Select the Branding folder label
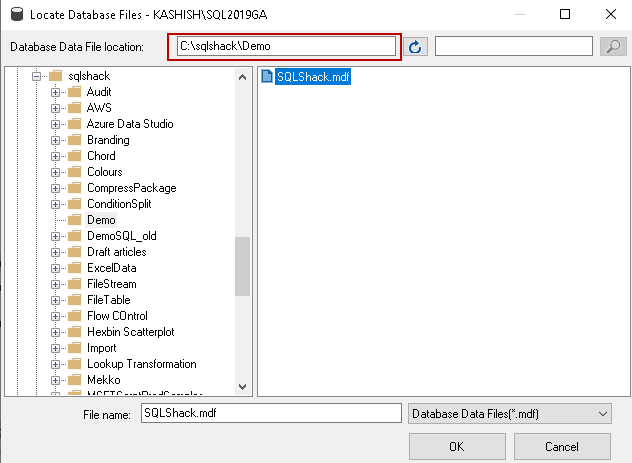 [x=108, y=140]
